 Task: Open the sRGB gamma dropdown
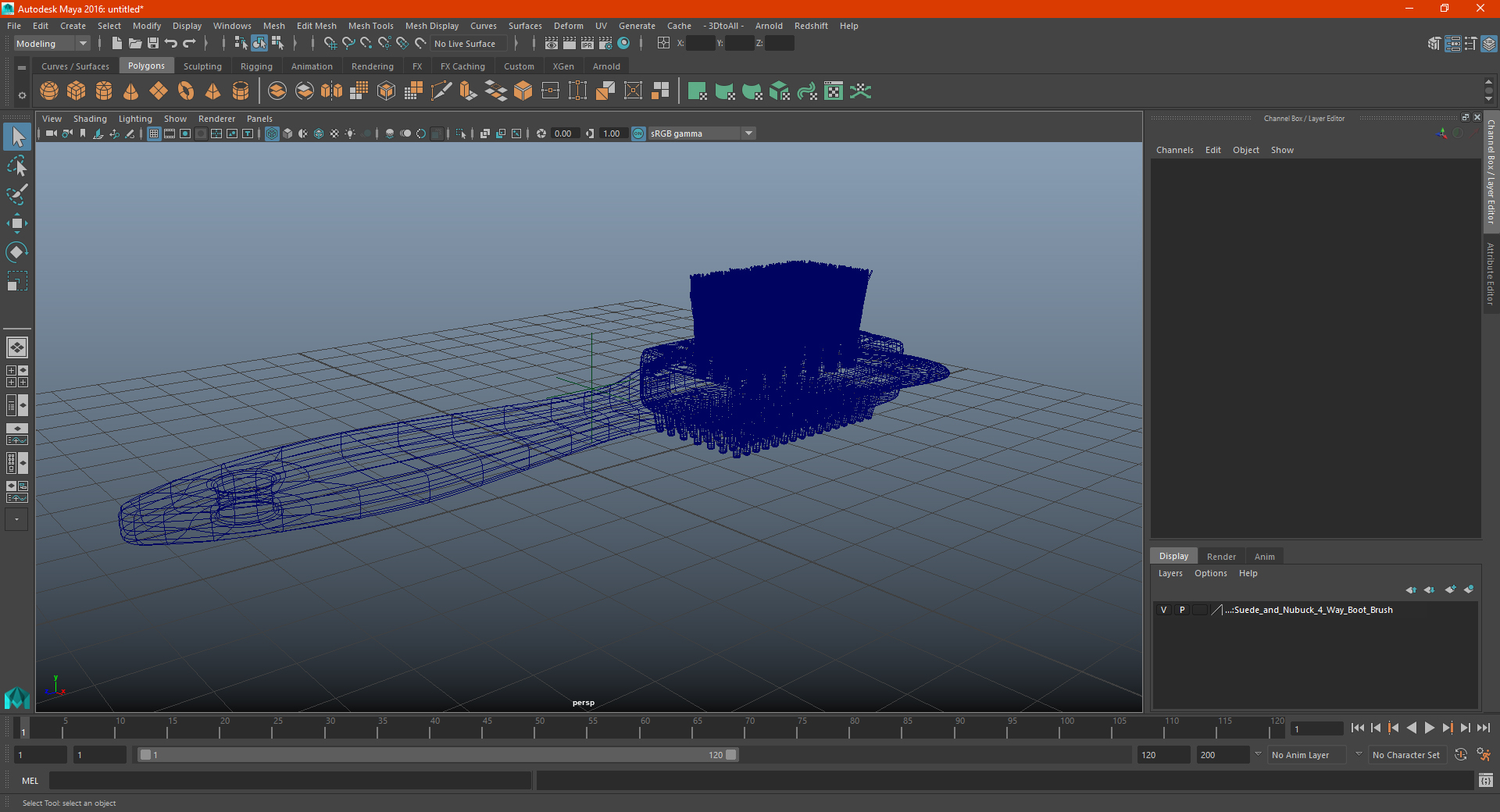(x=702, y=134)
